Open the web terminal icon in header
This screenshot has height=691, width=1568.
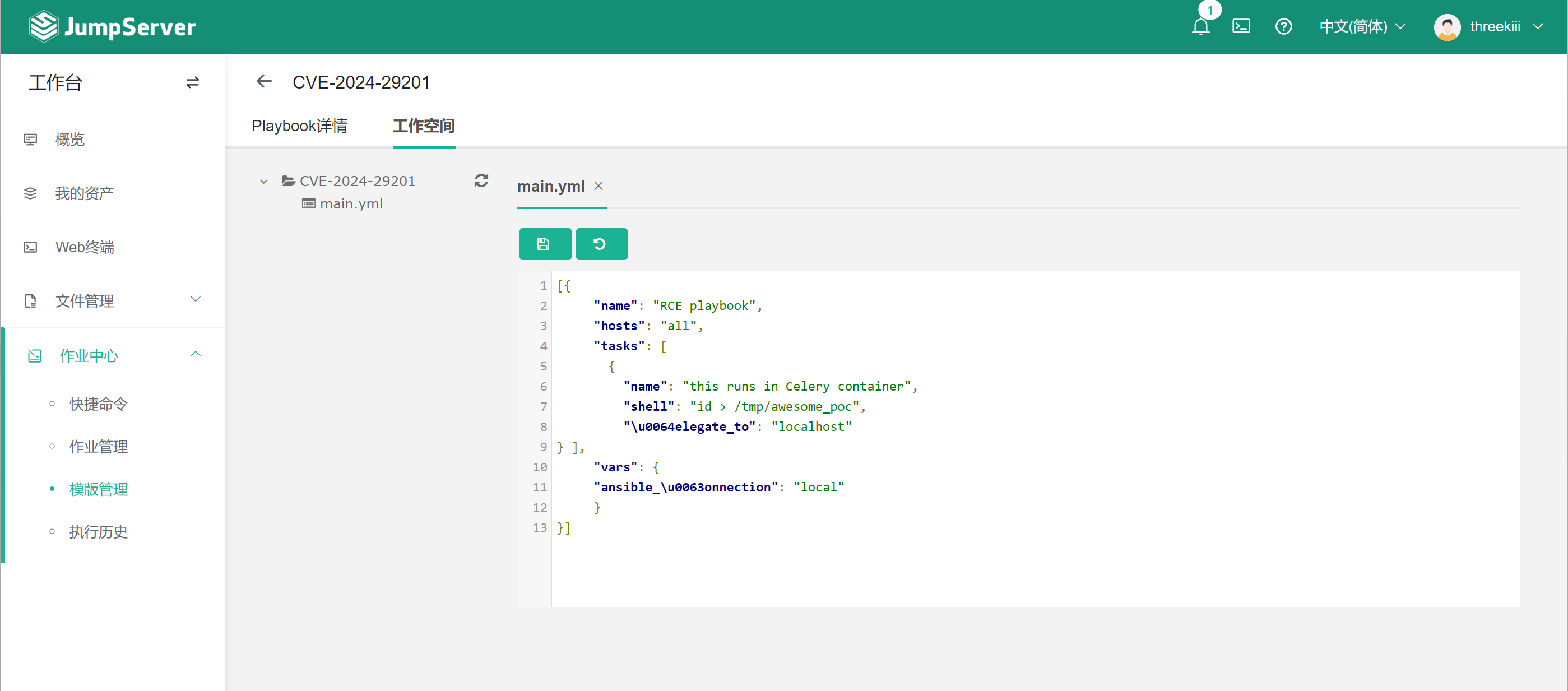point(1241,27)
